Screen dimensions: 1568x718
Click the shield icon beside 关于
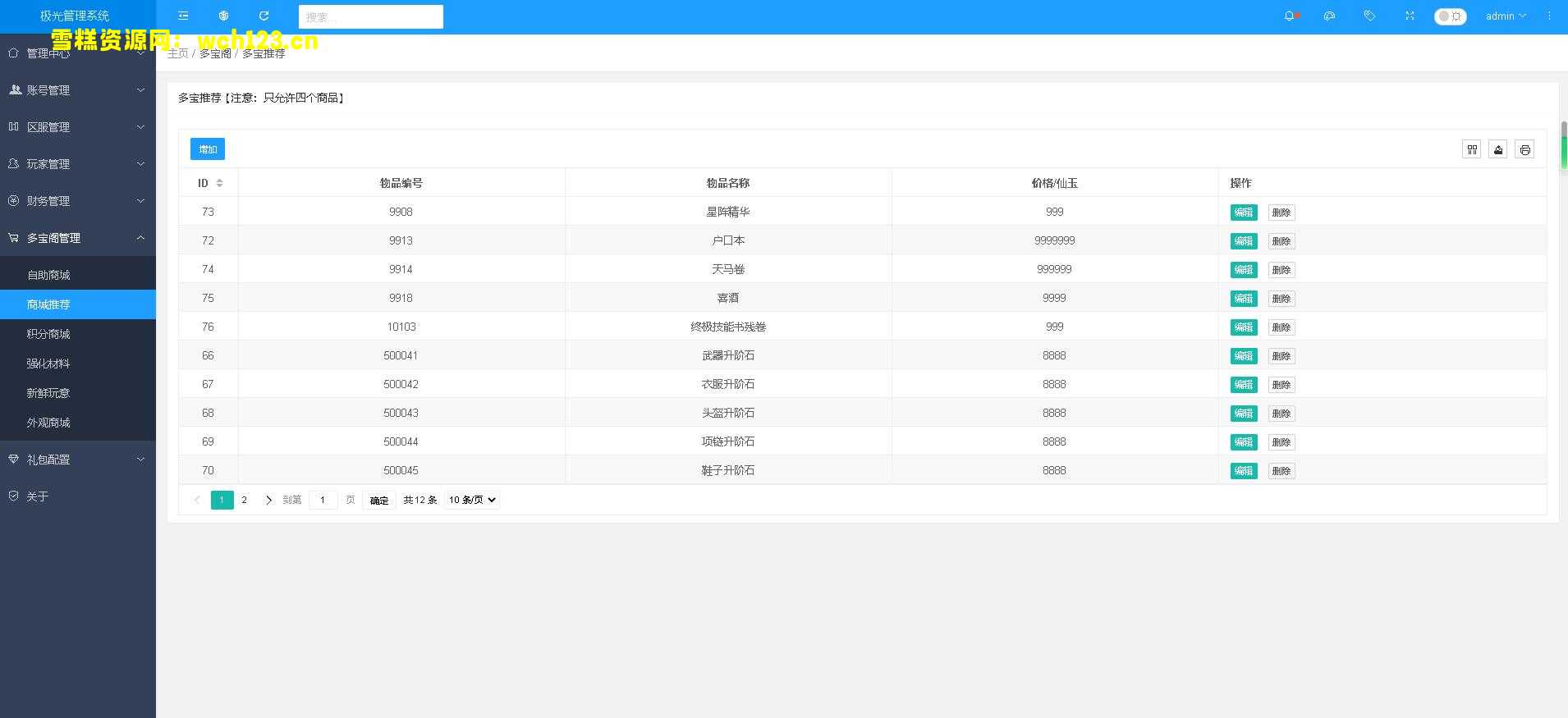click(13, 496)
